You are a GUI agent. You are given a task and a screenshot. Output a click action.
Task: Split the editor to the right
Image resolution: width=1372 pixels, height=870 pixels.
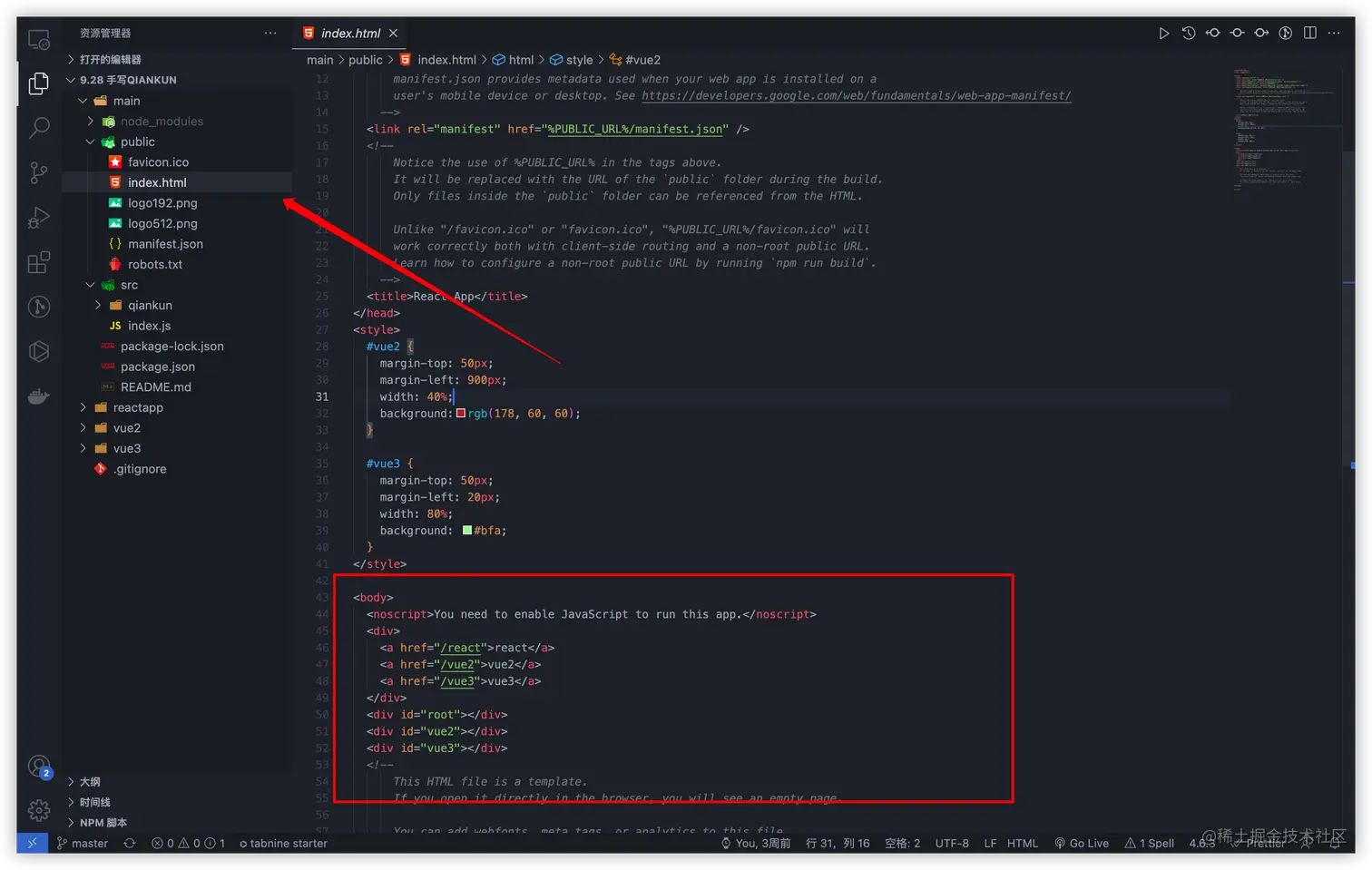coord(1310,34)
